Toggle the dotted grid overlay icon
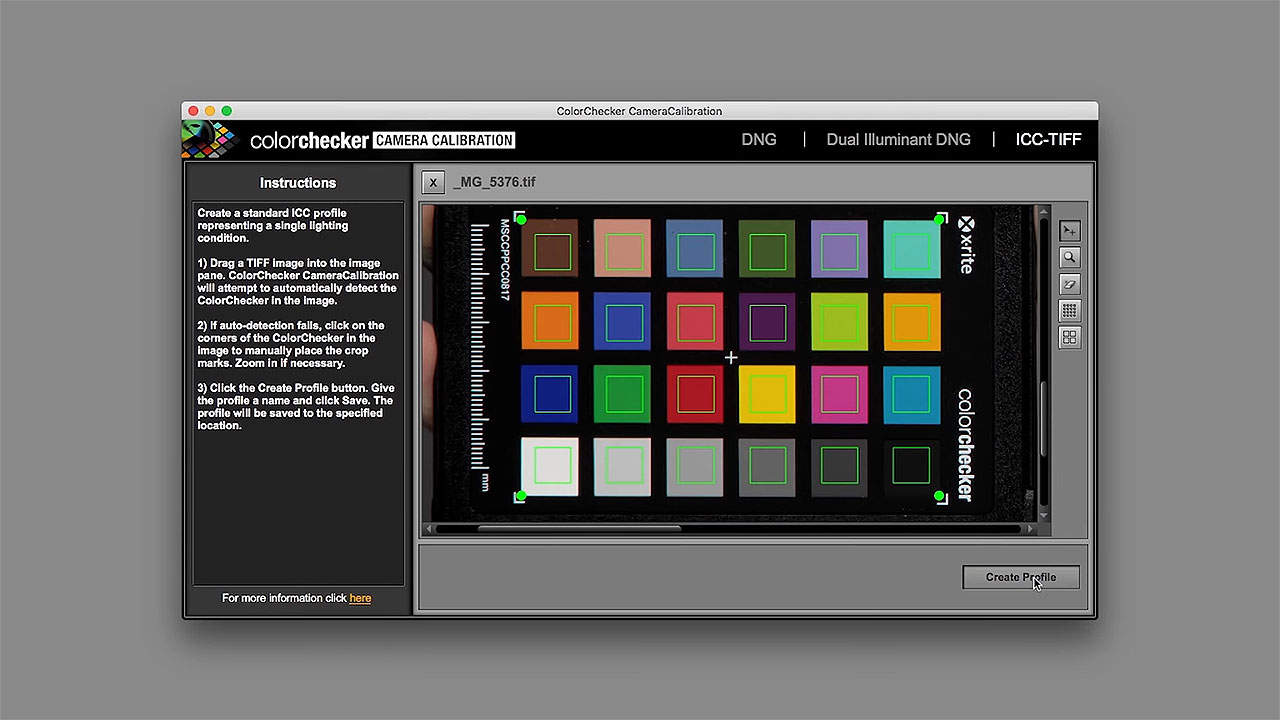This screenshot has height=720, width=1280. (x=1069, y=311)
